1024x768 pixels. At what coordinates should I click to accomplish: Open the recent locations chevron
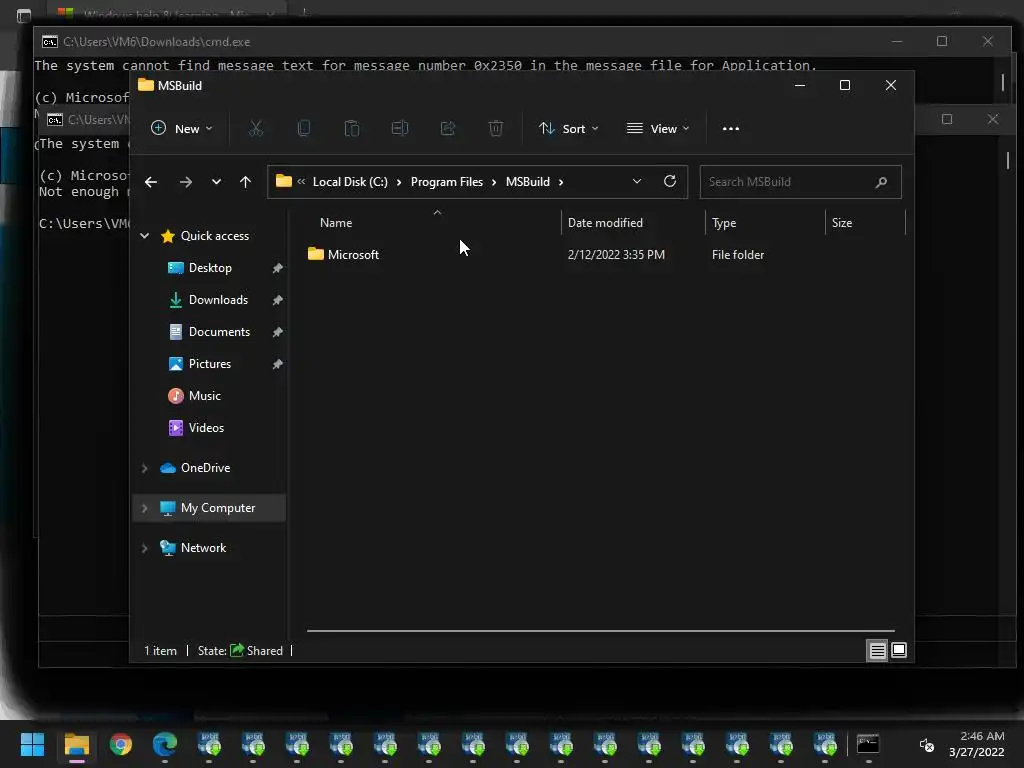click(x=216, y=182)
